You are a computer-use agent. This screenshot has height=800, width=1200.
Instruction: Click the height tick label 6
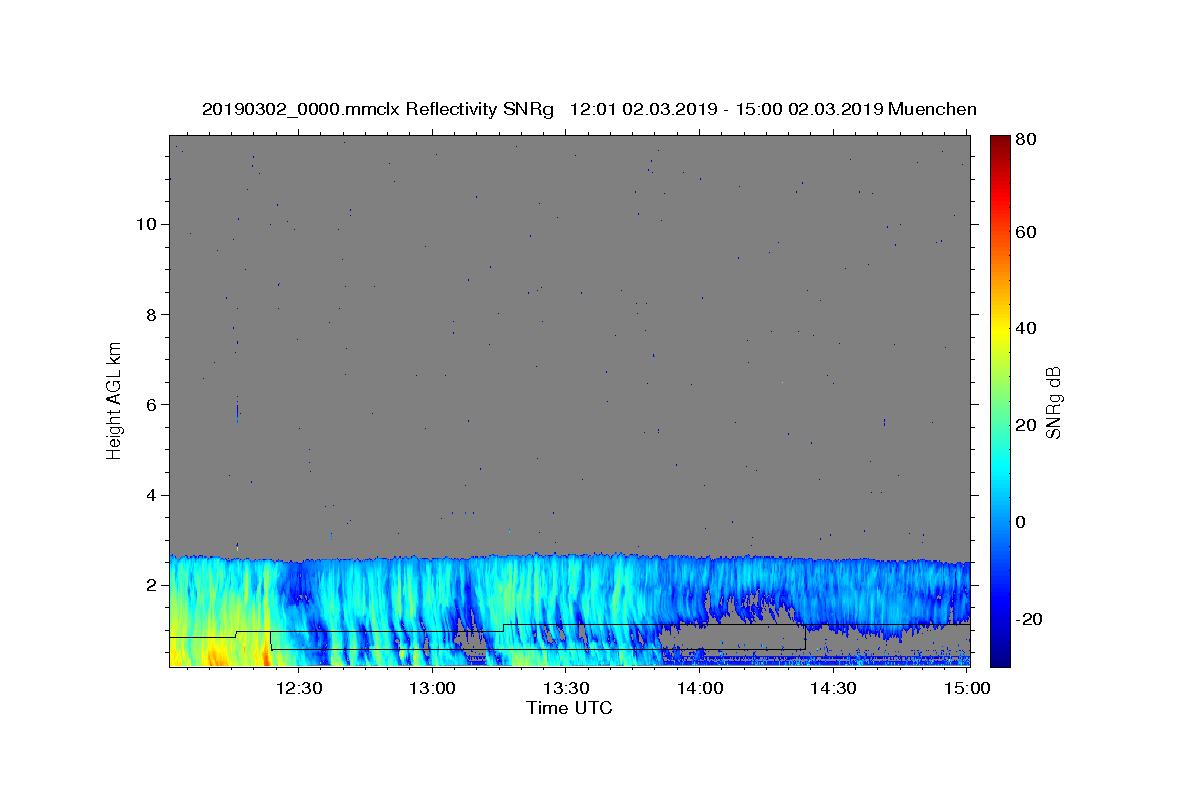(x=154, y=404)
